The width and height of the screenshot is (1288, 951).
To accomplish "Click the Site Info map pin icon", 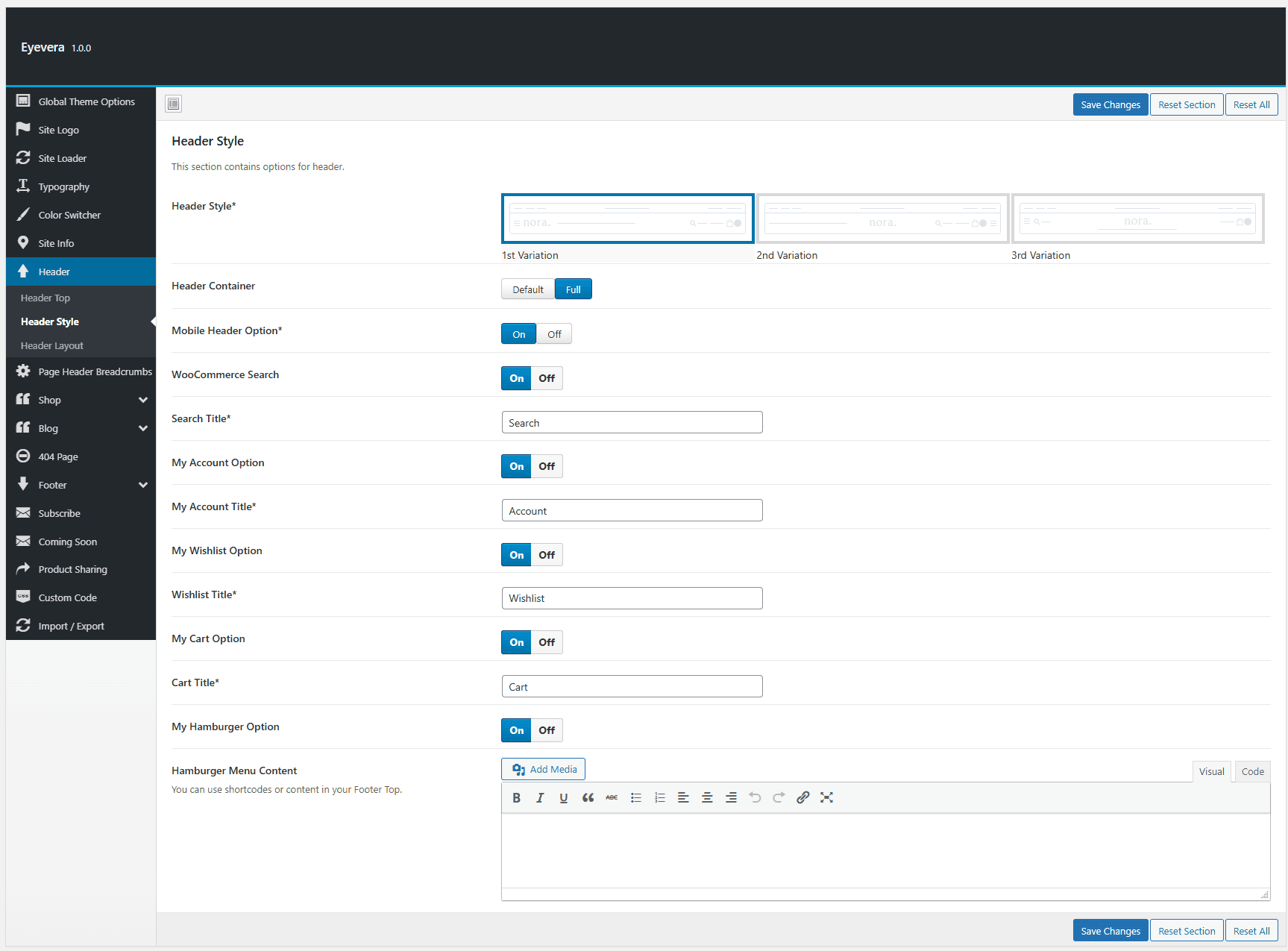I will pos(23,242).
